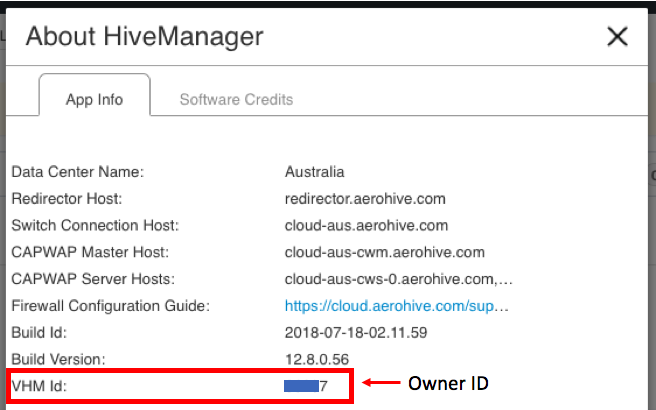Click the Data Center Name label
Viewport: 656px width, 410px height.
coord(77,172)
